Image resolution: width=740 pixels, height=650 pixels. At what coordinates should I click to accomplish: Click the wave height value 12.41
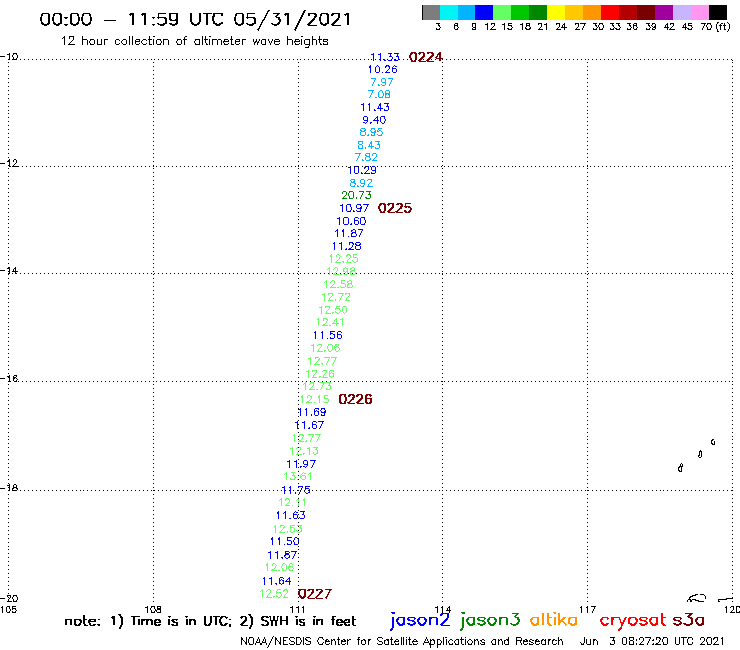[x=330, y=322]
